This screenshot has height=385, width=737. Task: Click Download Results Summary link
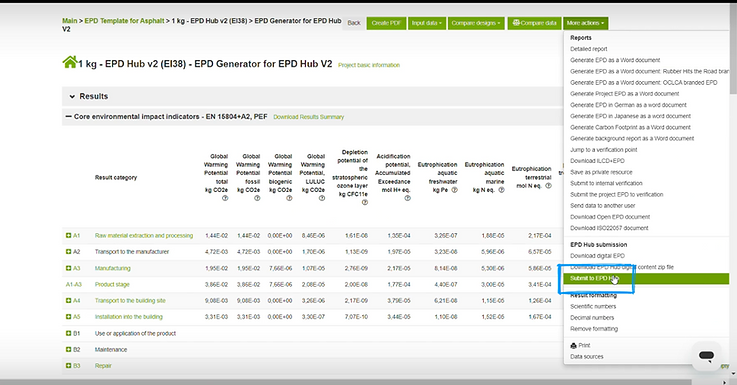(308, 117)
